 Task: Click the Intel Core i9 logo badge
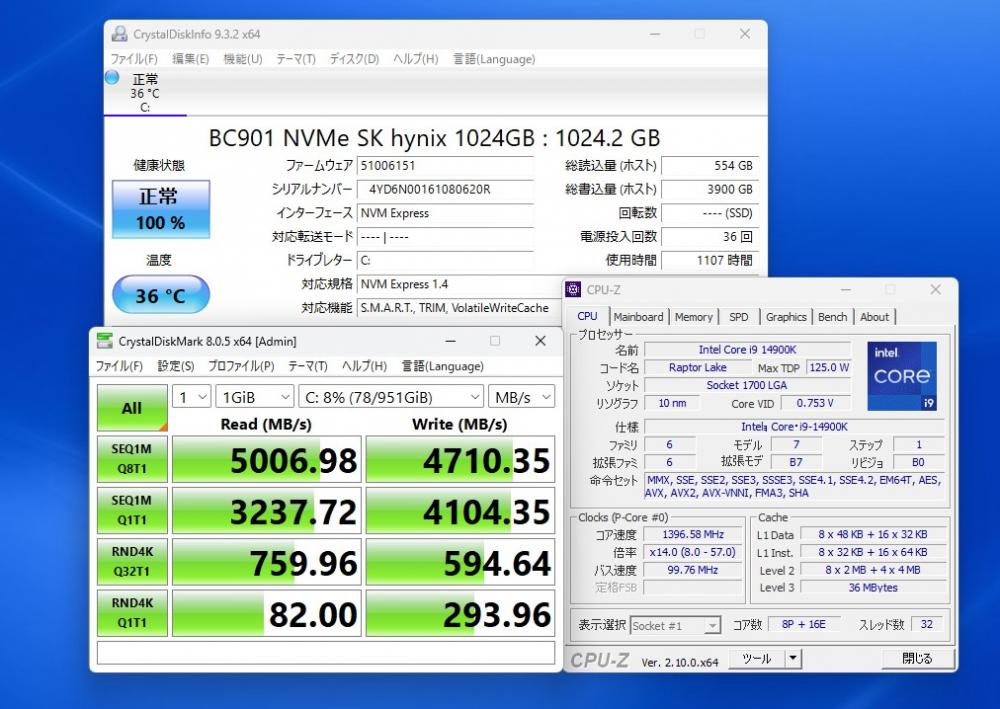coord(902,376)
